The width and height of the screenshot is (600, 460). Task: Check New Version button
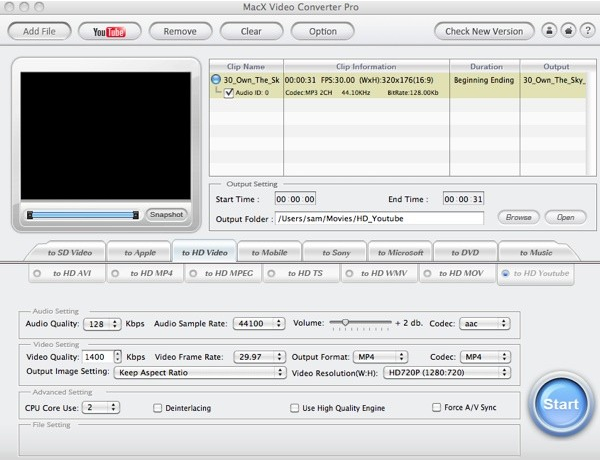[x=484, y=31]
